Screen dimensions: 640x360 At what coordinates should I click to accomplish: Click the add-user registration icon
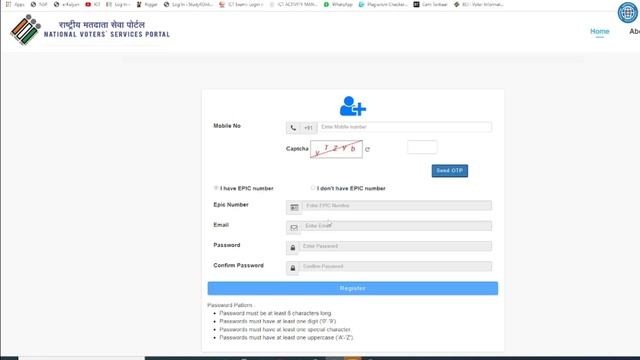coord(353,106)
